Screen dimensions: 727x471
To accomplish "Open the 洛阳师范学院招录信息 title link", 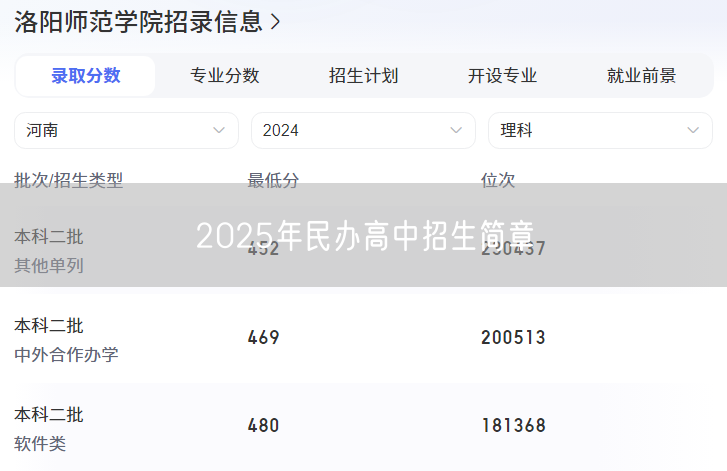I will 138,21.
